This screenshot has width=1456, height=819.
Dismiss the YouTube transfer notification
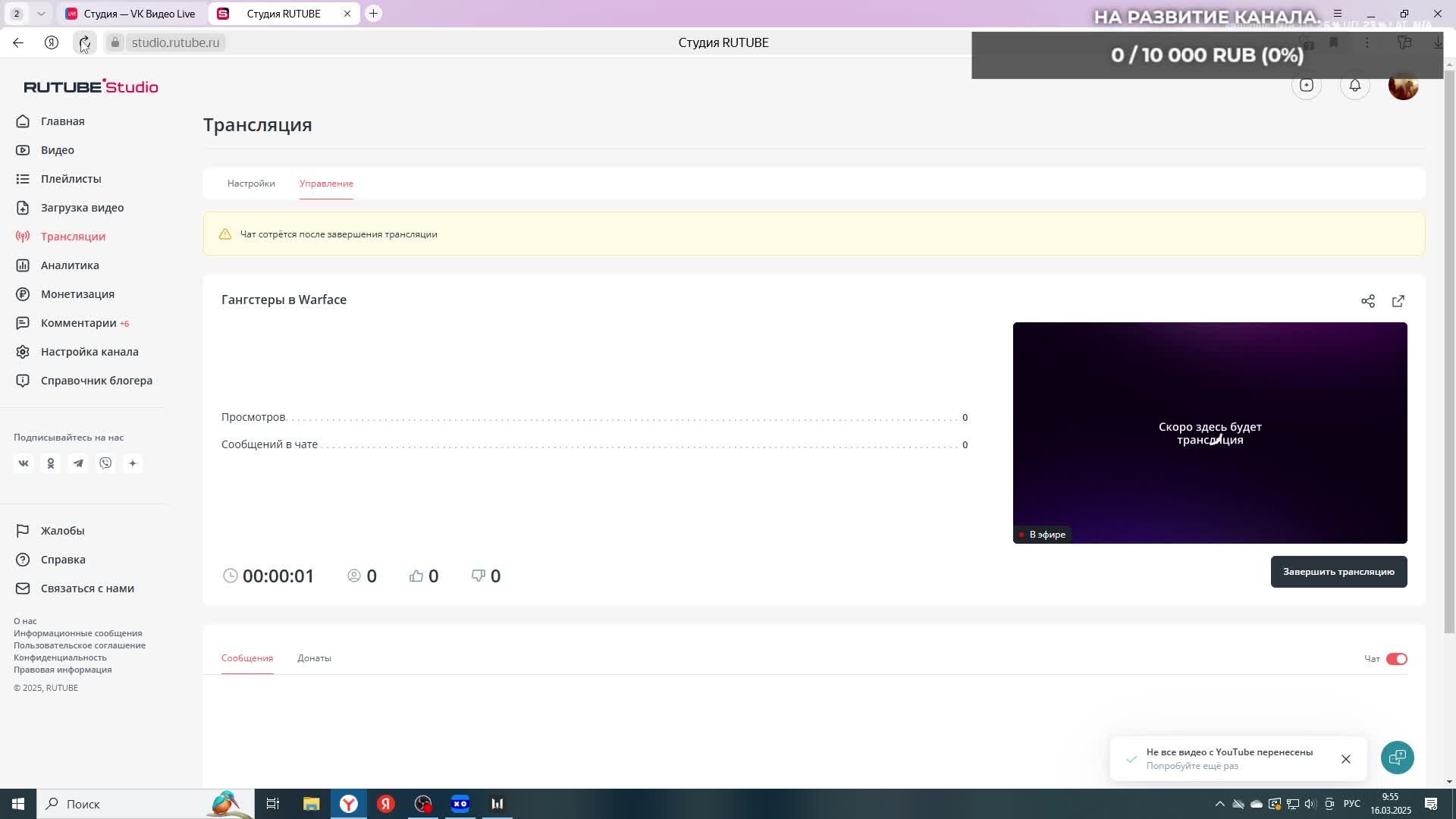1345,759
